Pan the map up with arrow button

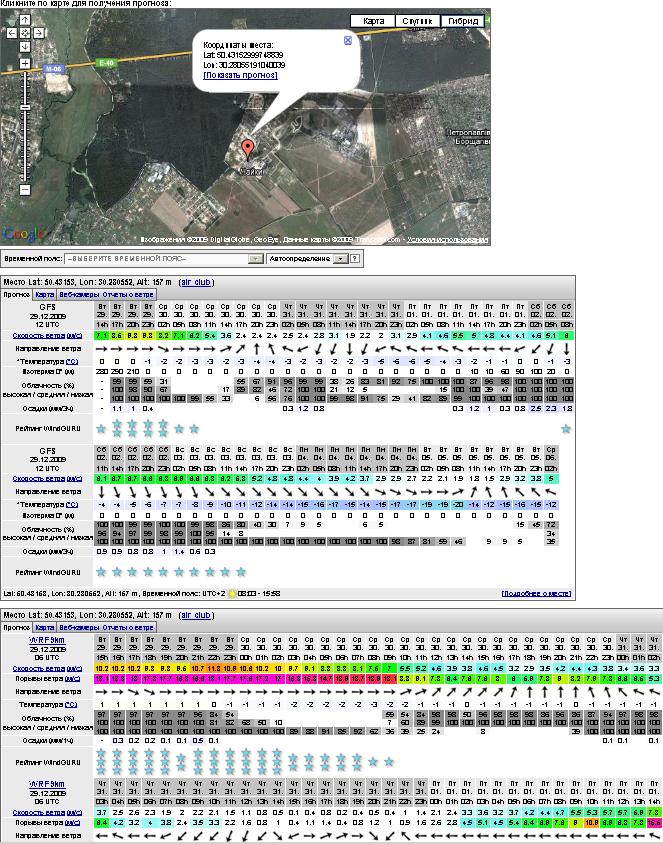click(x=23, y=21)
